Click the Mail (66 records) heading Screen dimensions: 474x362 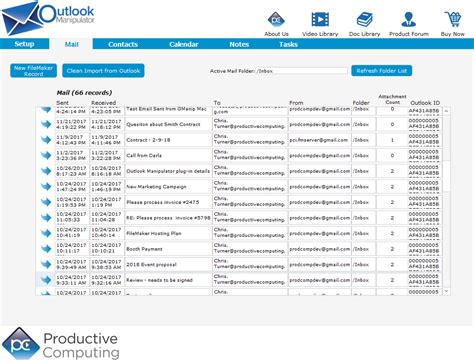(84, 93)
